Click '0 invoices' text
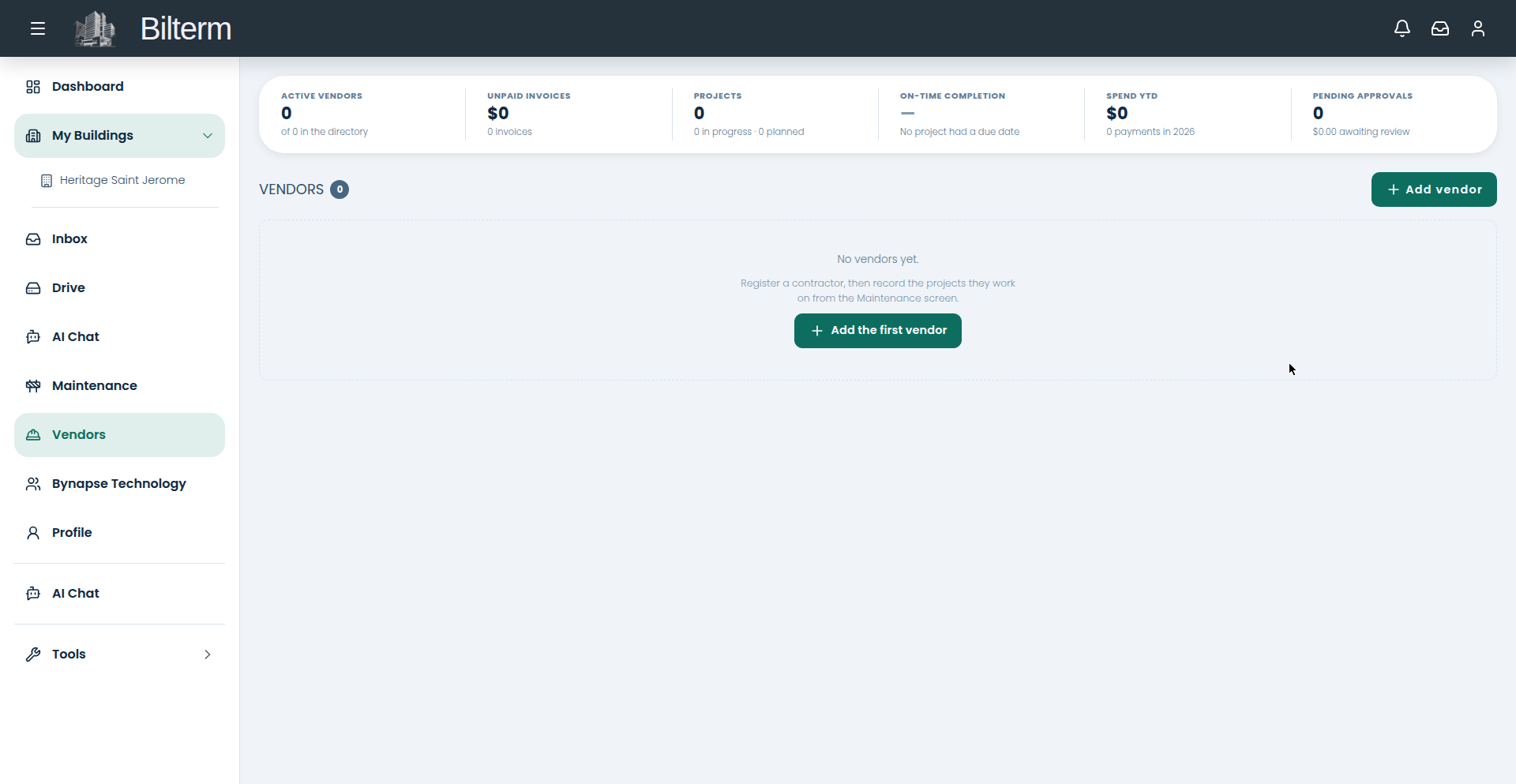 point(509,132)
